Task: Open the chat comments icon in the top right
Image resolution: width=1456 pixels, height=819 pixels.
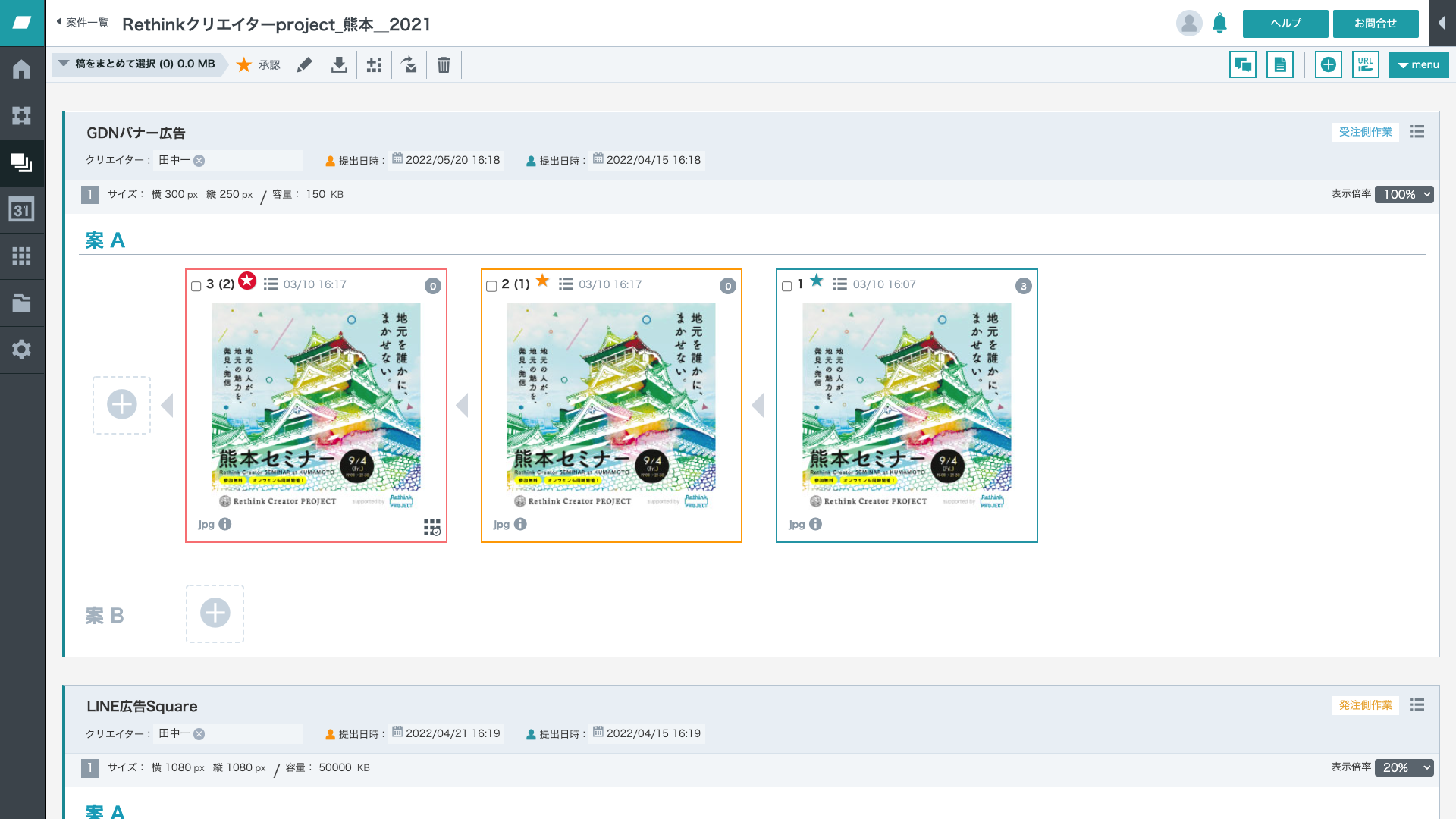Action: point(1242,64)
